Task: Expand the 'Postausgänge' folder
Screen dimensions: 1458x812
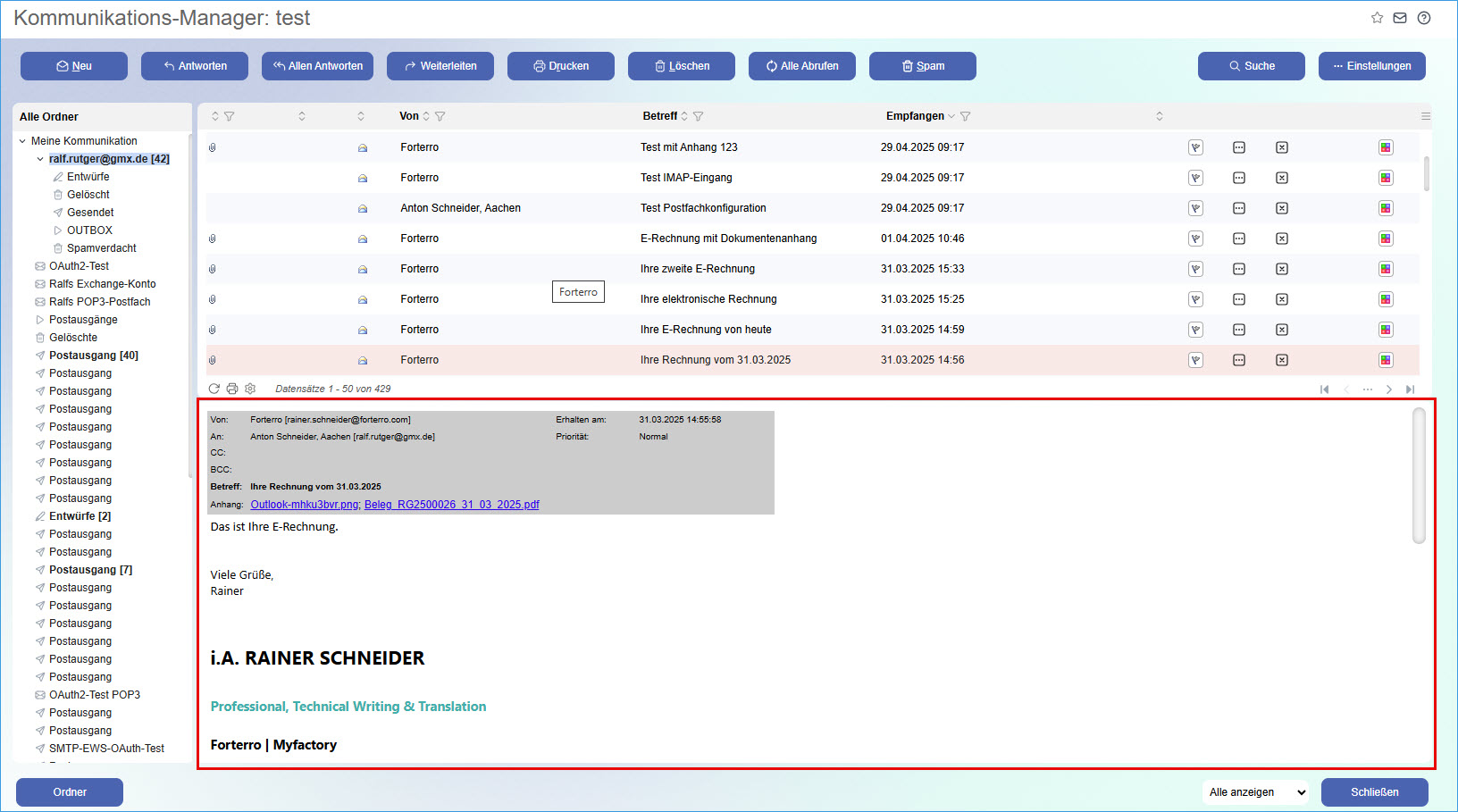Action: point(39,319)
